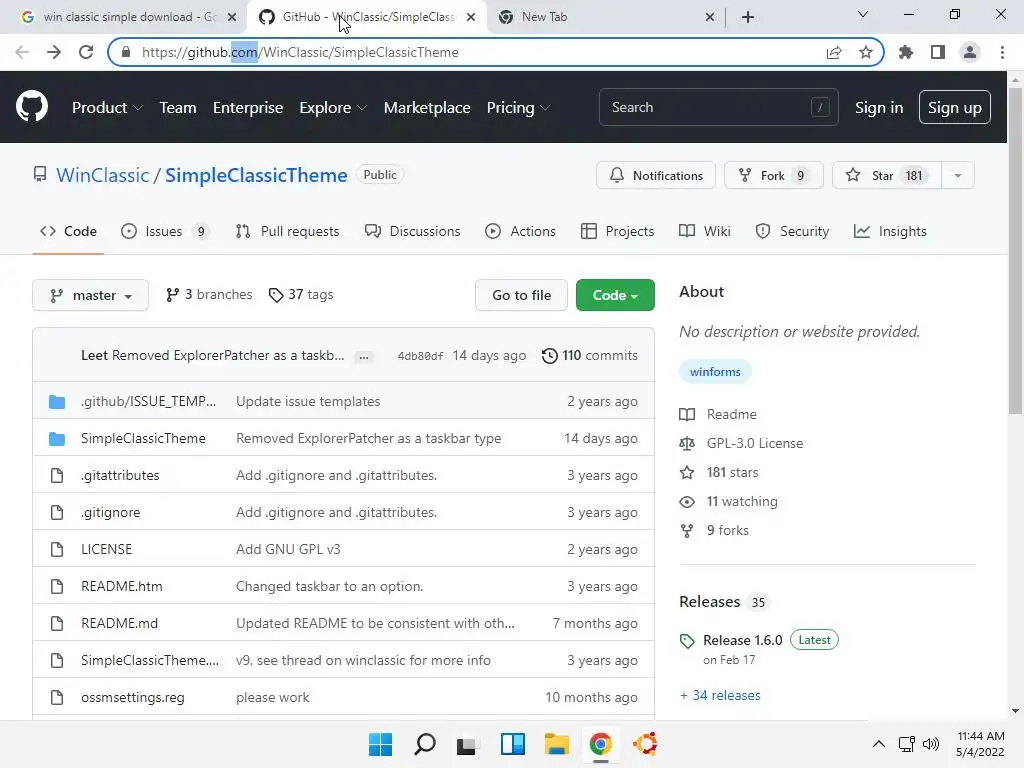The width and height of the screenshot is (1024, 768).
Task: Open the master branch dropdown
Action: click(90, 295)
